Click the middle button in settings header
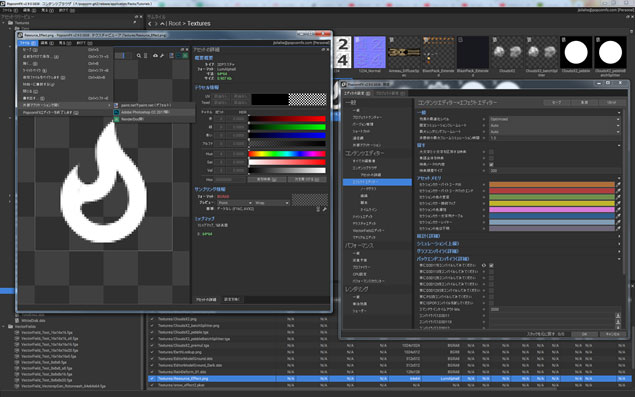The height and width of the screenshot is (397, 635). pyautogui.click(x=584, y=102)
